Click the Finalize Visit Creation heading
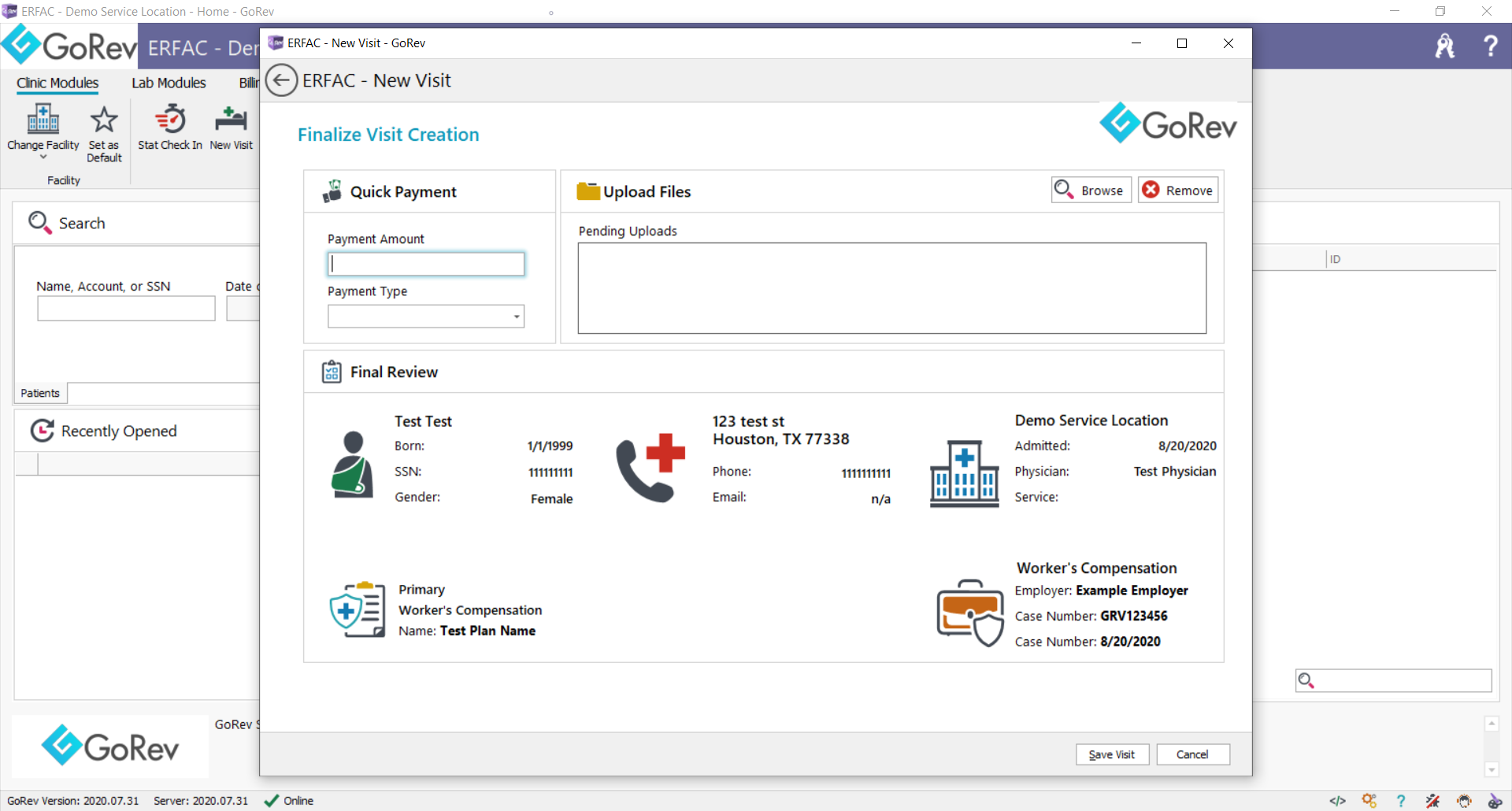This screenshot has height=811, width=1512. pyautogui.click(x=388, y=135)
